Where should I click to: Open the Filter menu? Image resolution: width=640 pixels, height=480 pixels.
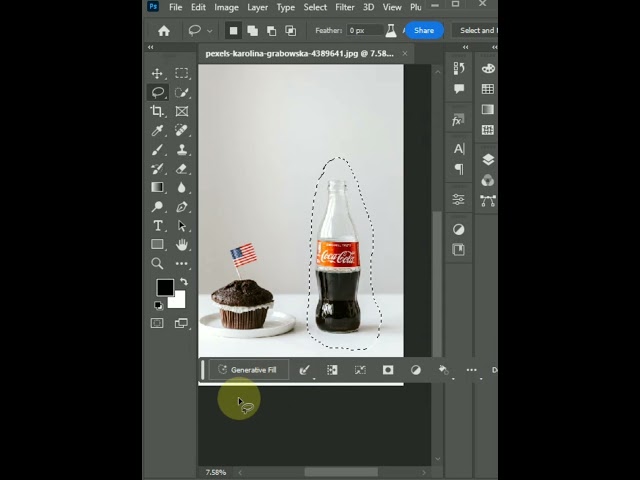[x=345, y=7]
